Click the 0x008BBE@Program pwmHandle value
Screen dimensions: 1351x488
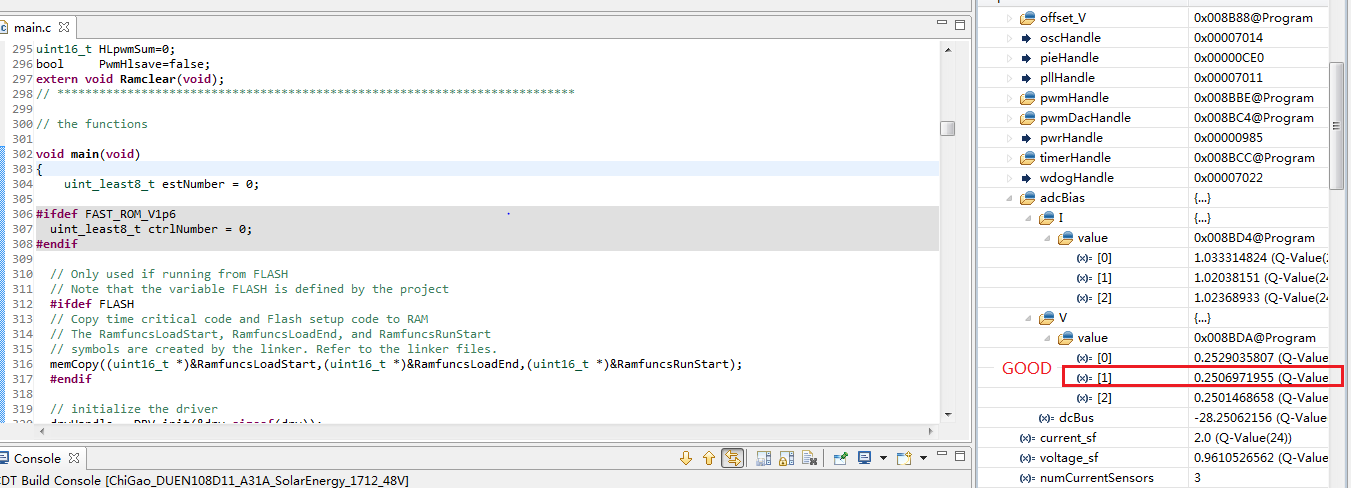[1254, 98]
